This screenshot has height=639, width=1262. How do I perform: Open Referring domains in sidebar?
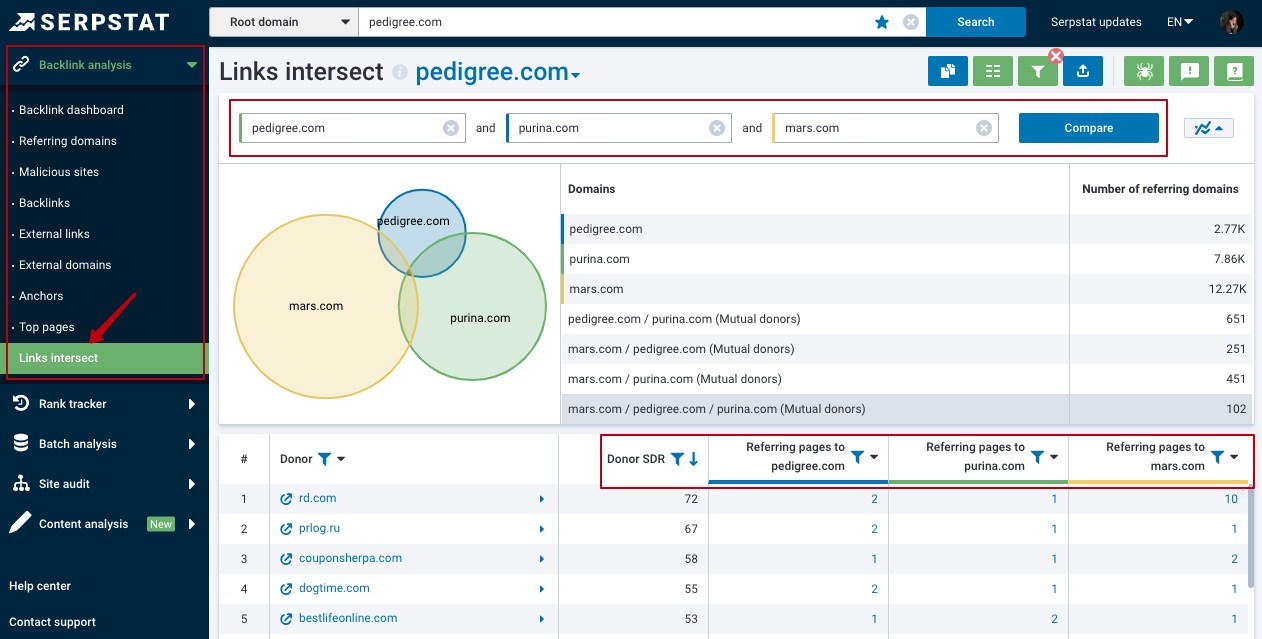68,141
